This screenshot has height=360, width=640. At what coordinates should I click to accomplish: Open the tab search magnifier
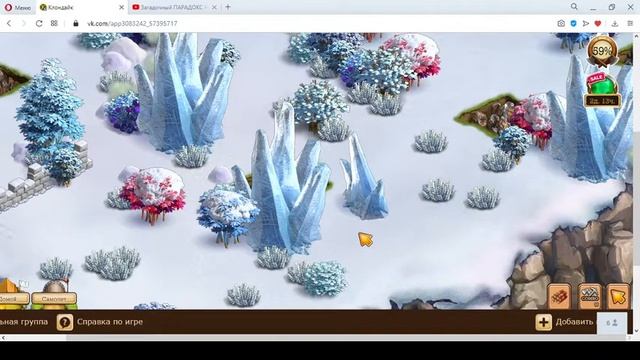pyautogui.click(x=574, y=7)
